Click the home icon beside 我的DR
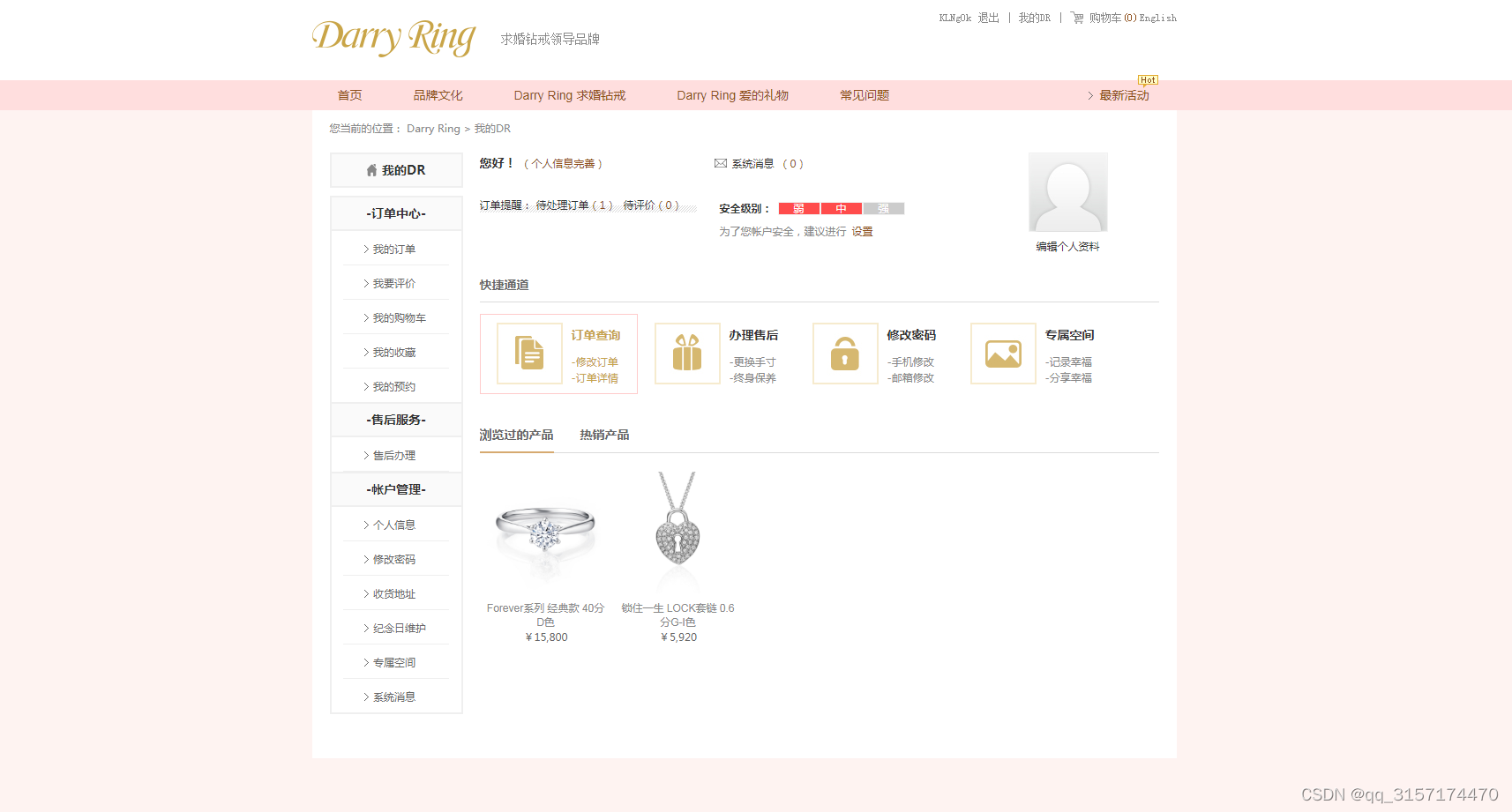The width and height of the screenshot is (1512, 812). pos(371,170)
